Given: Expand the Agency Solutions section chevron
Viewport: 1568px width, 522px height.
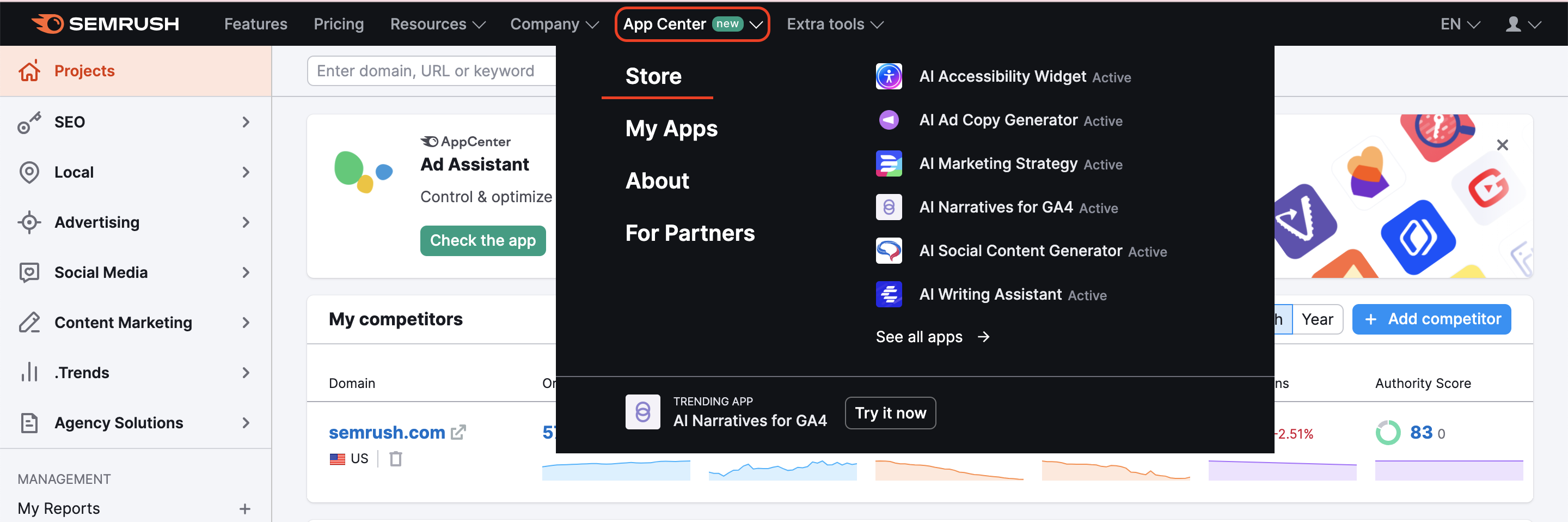Looking at the screenshot, I should (x=246, y=423).
